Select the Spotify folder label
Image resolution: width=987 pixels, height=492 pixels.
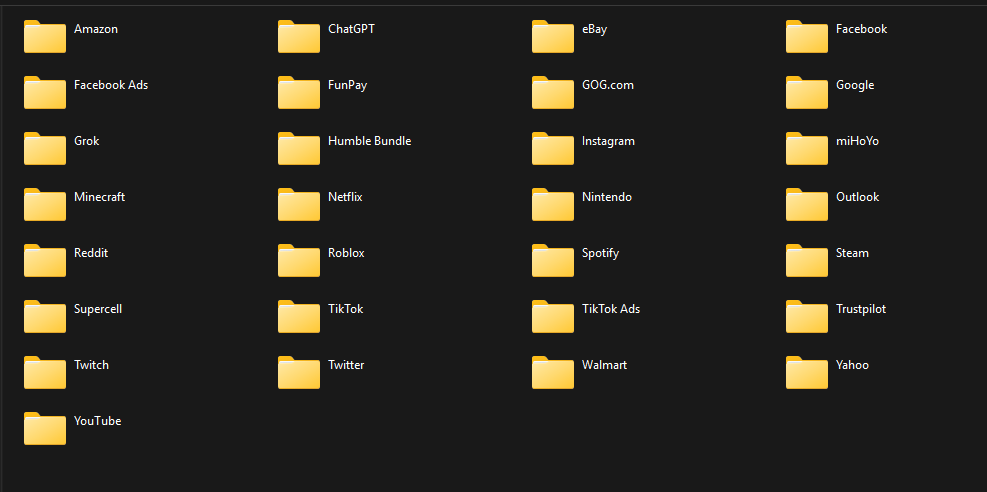tap(600, 253)
